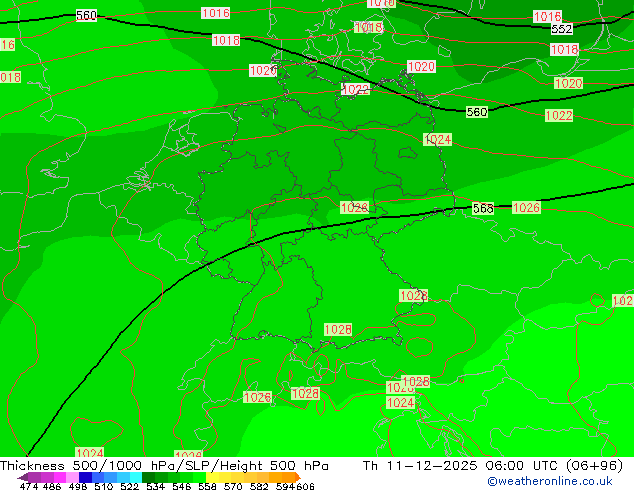Click the 522 legend value
Viewport: 634px width, 490px height.
[x=129, y=486]
